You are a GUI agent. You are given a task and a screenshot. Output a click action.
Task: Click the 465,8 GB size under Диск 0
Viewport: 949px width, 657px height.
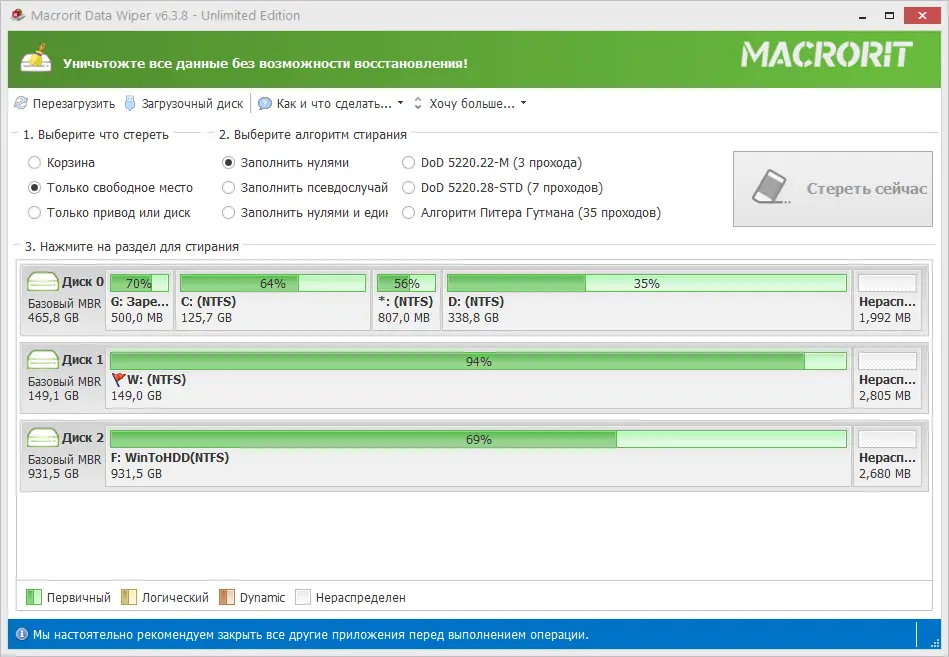[53, 318]
